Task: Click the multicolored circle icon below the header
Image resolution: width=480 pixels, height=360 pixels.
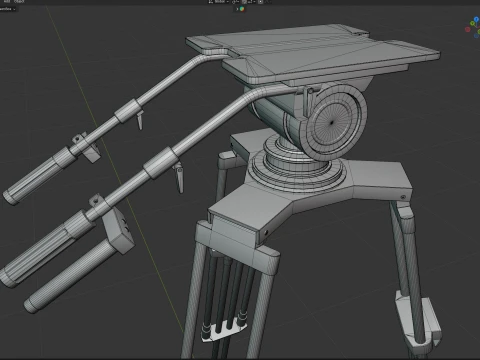Action: click(242, 9)
